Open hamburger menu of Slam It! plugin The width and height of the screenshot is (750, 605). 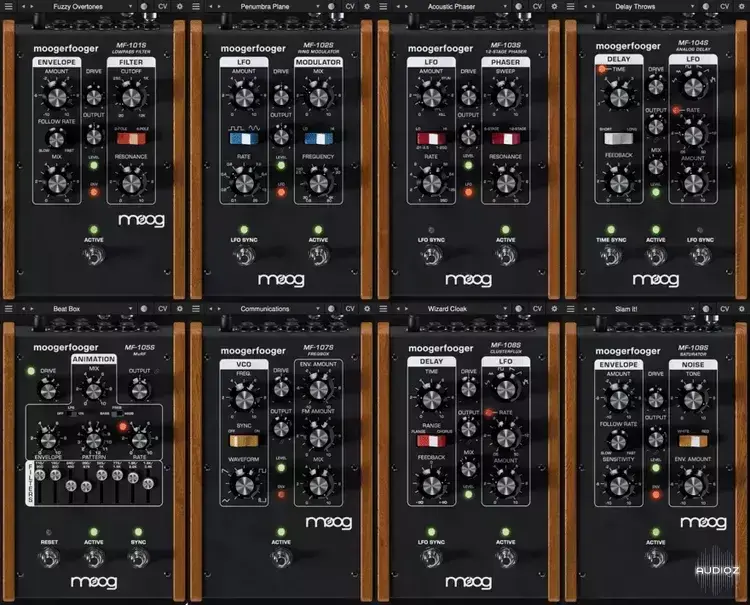point(571,309)
